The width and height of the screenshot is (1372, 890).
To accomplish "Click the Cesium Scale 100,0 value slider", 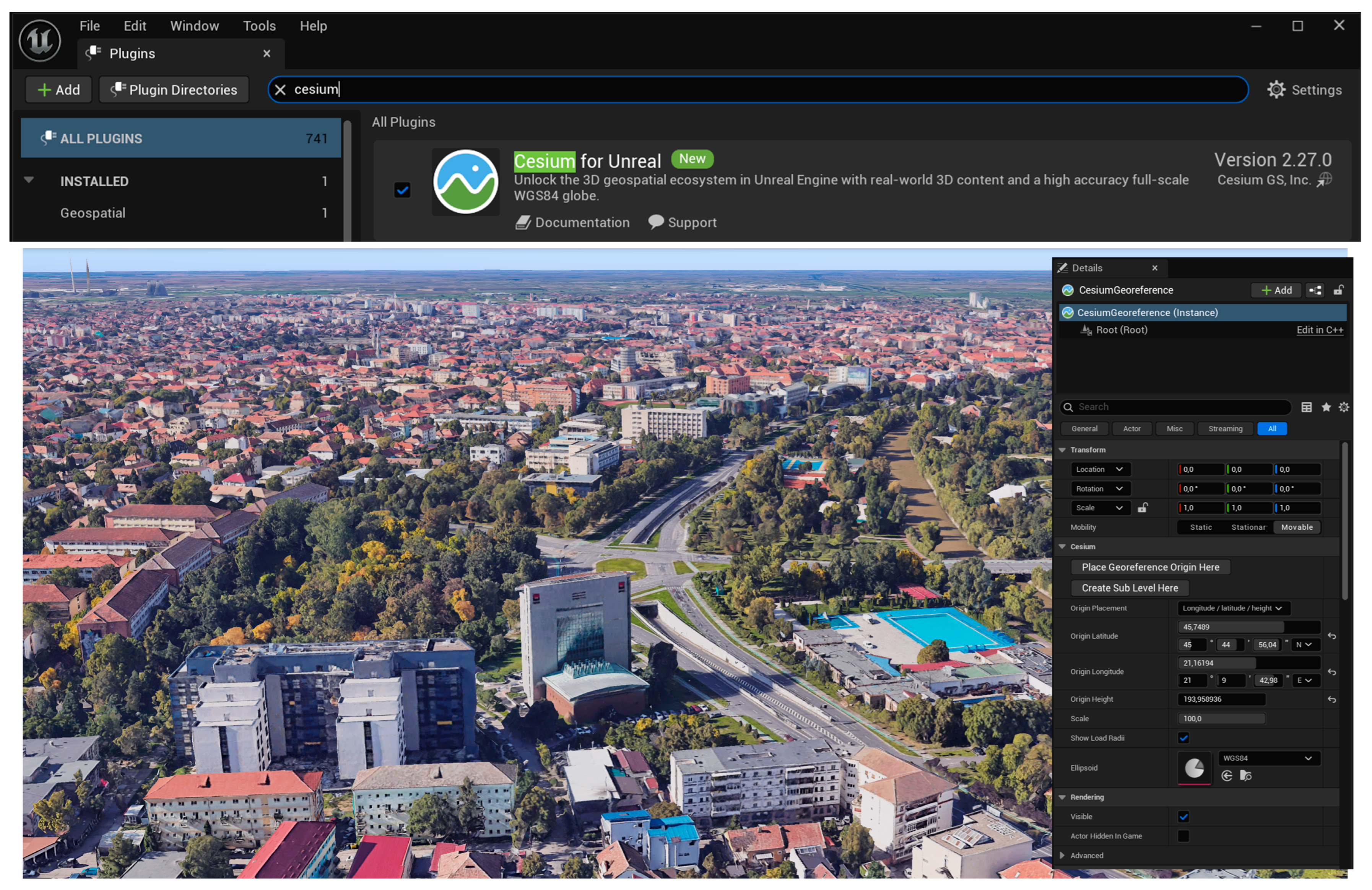I will coord(1221,718).
